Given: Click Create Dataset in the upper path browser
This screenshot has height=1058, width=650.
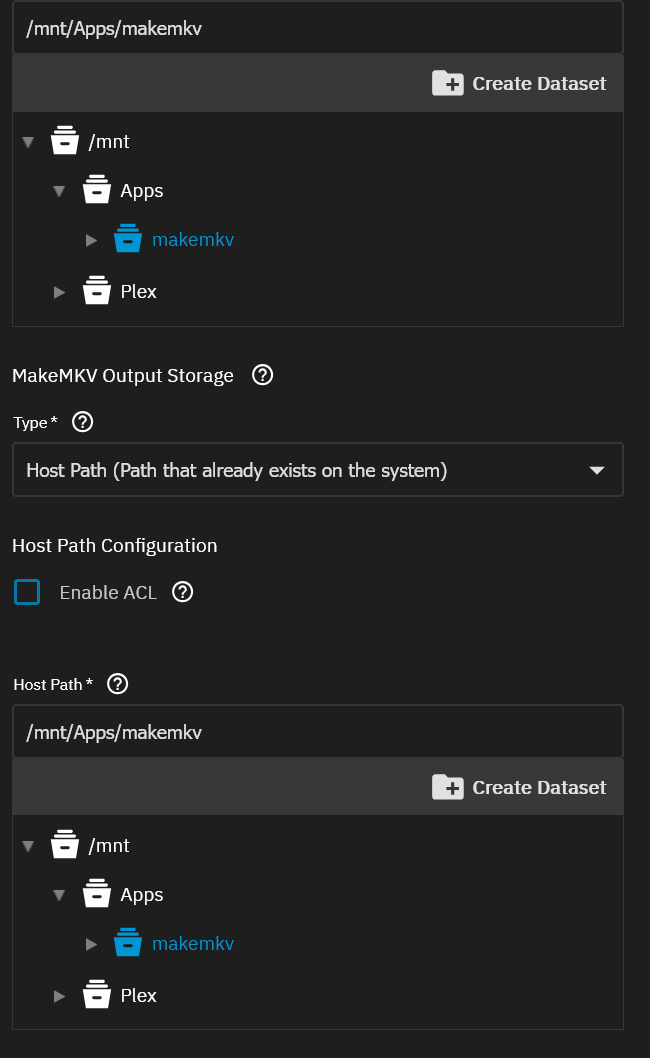Looking at the screenshot, I should click(520, 83).
